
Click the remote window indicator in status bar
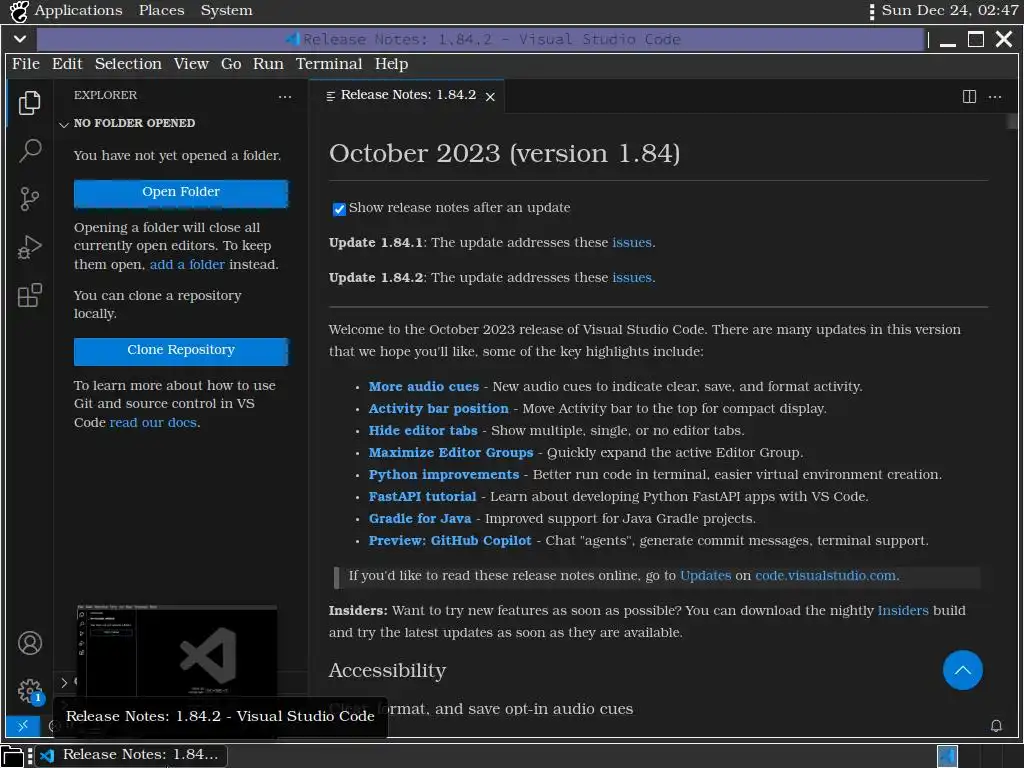(22, 726)
